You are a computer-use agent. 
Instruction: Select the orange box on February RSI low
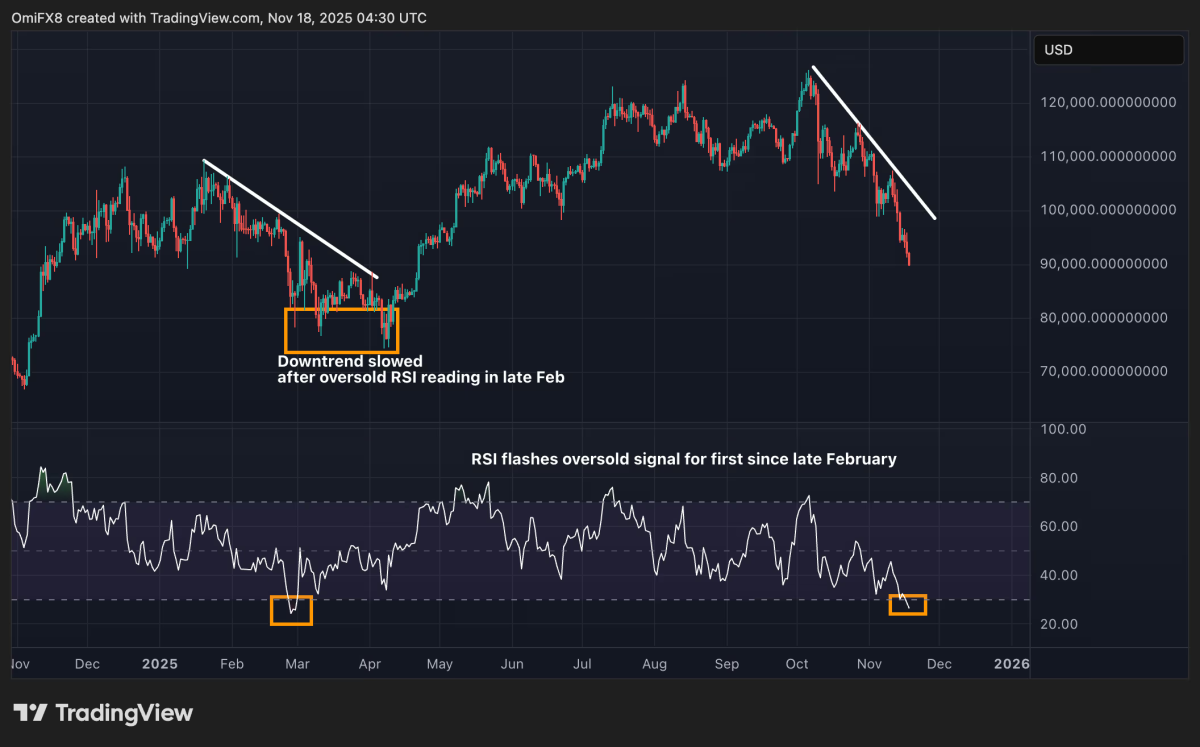click(291, 610)
